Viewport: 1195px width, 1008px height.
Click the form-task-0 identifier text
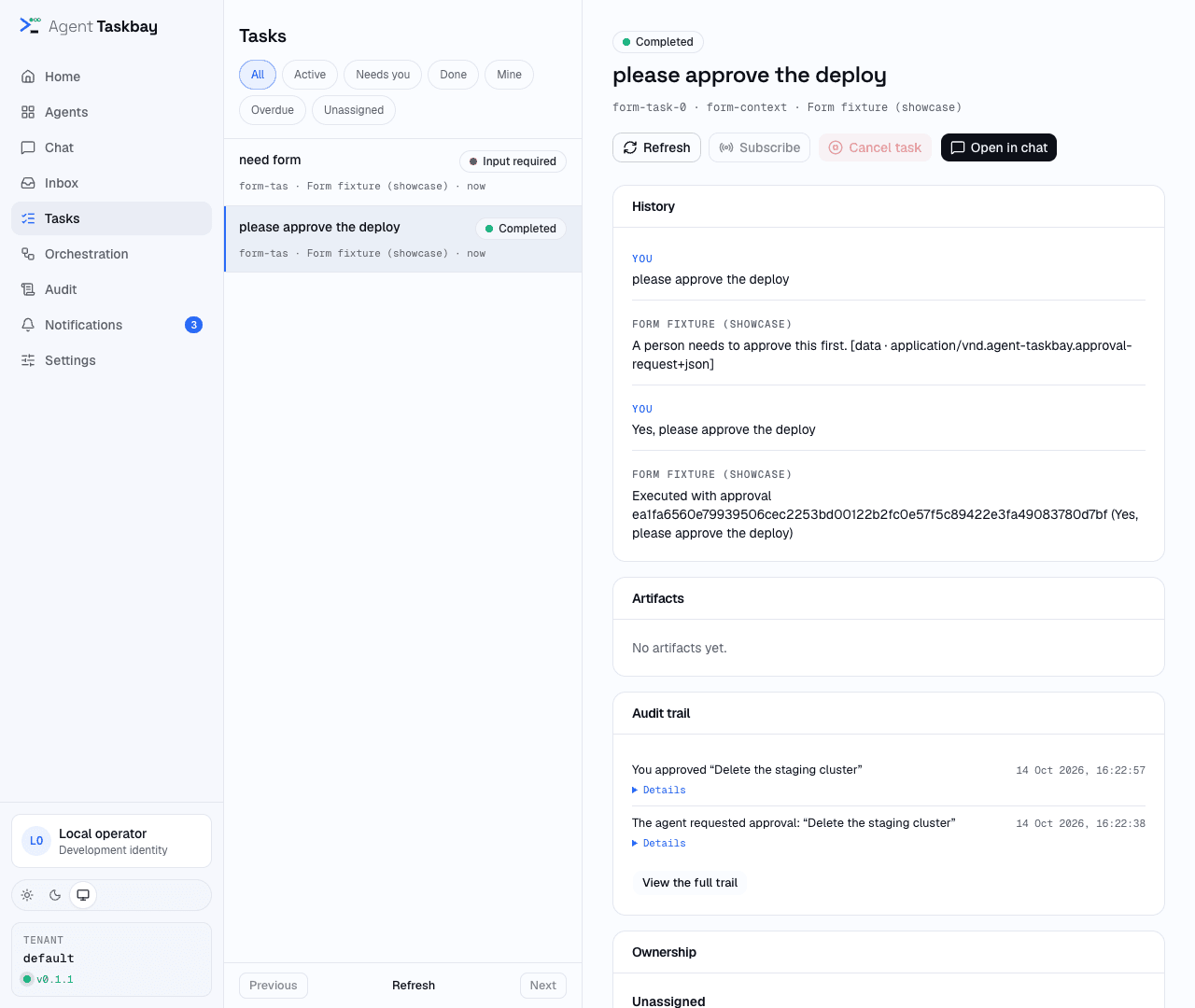pos(650,107)
